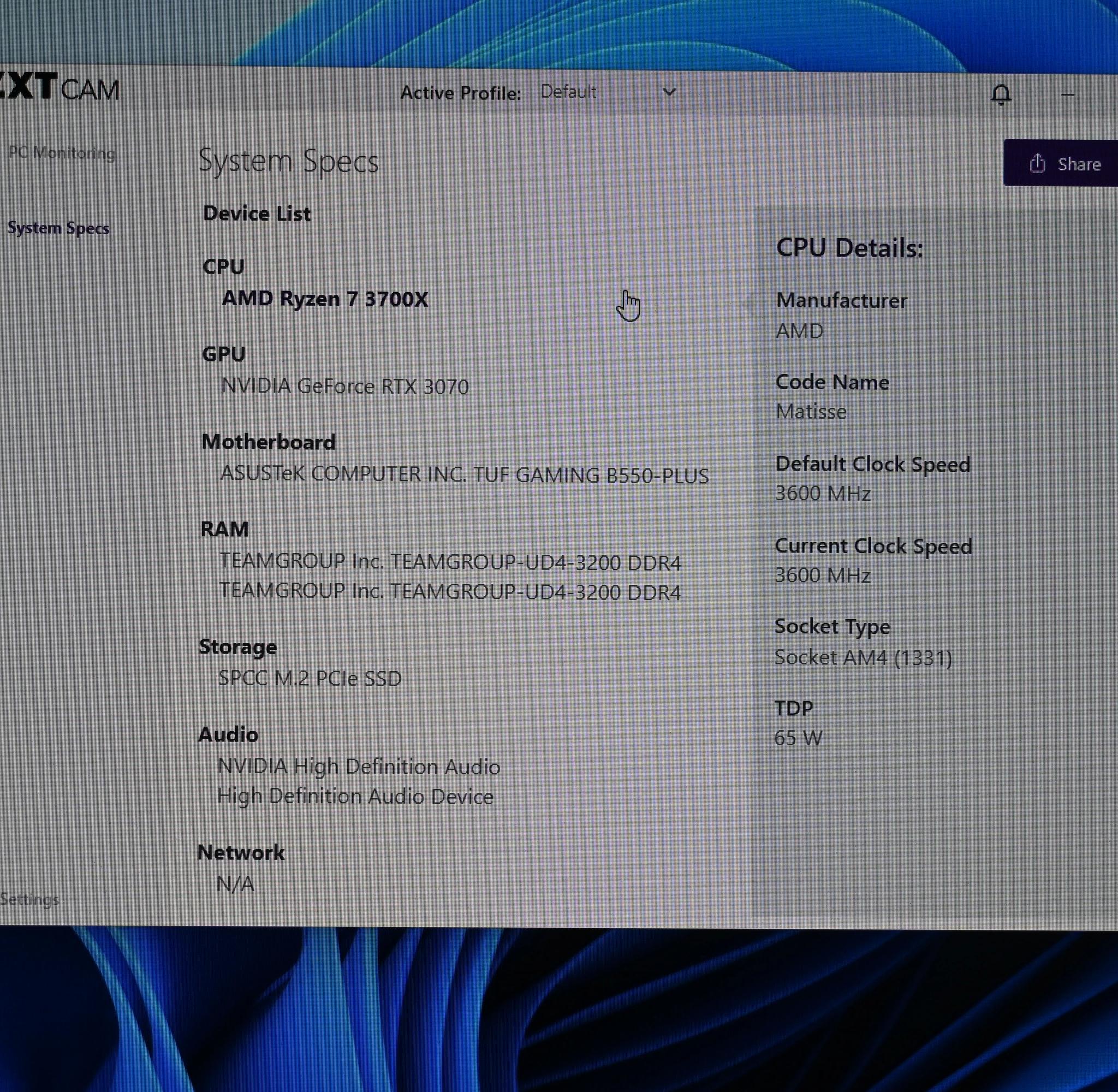Click the CPU Details heading
The image size is (1118, 1092).
(849, 248)
